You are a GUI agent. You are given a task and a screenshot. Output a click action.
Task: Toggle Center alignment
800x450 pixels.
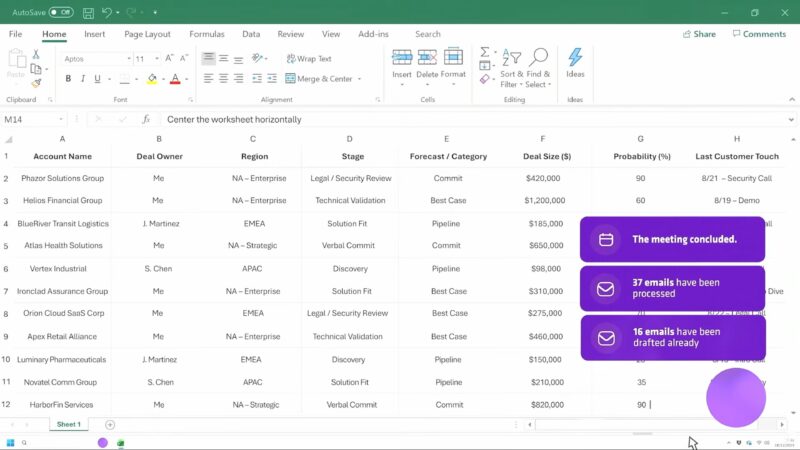point(223,79)
